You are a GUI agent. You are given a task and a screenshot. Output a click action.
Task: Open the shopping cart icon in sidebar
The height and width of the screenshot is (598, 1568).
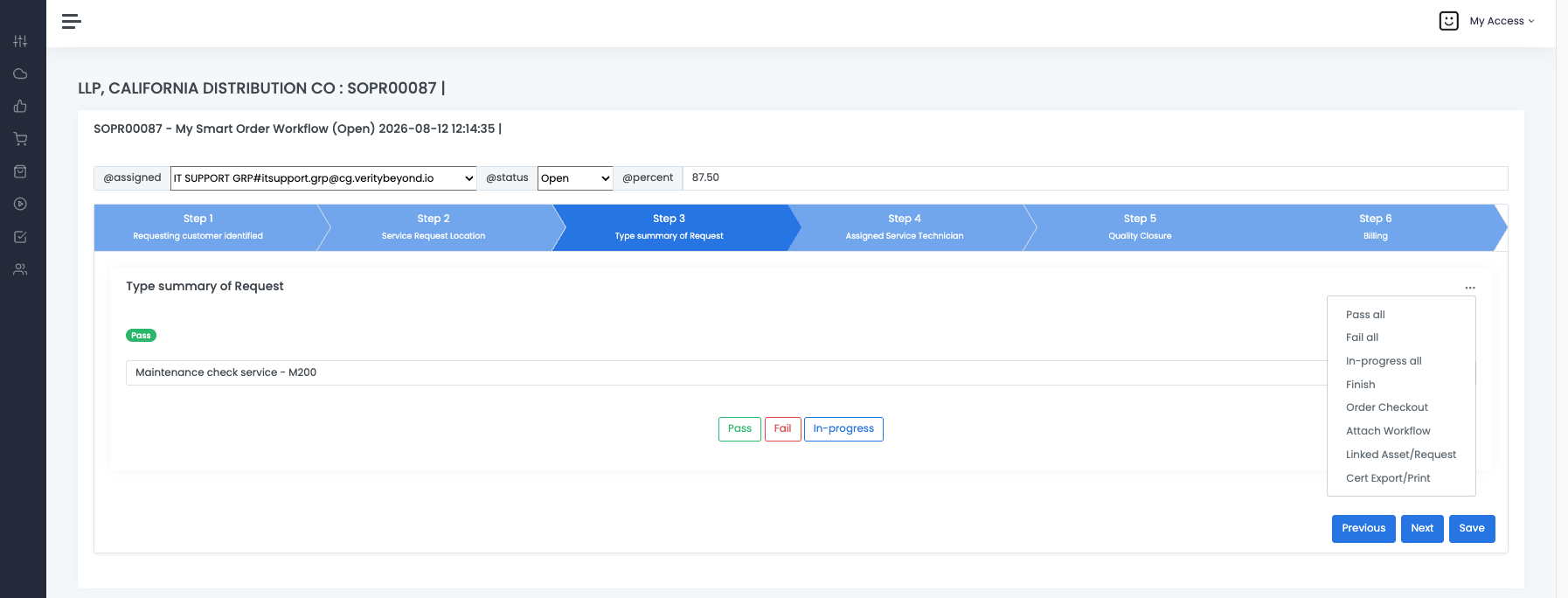click(x=20, y=139)
